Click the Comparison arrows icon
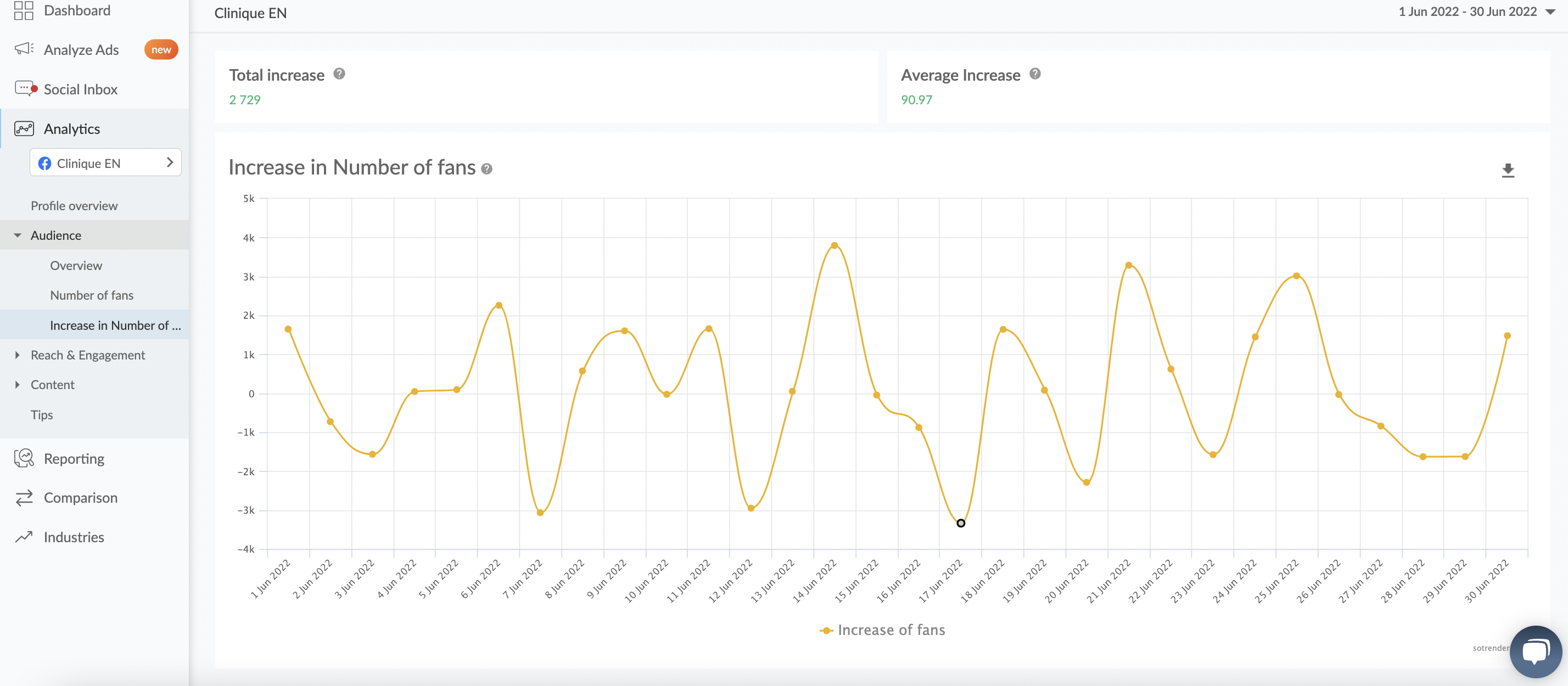The width and height of the screenshot is (1568, 686). tap(24, 497)
